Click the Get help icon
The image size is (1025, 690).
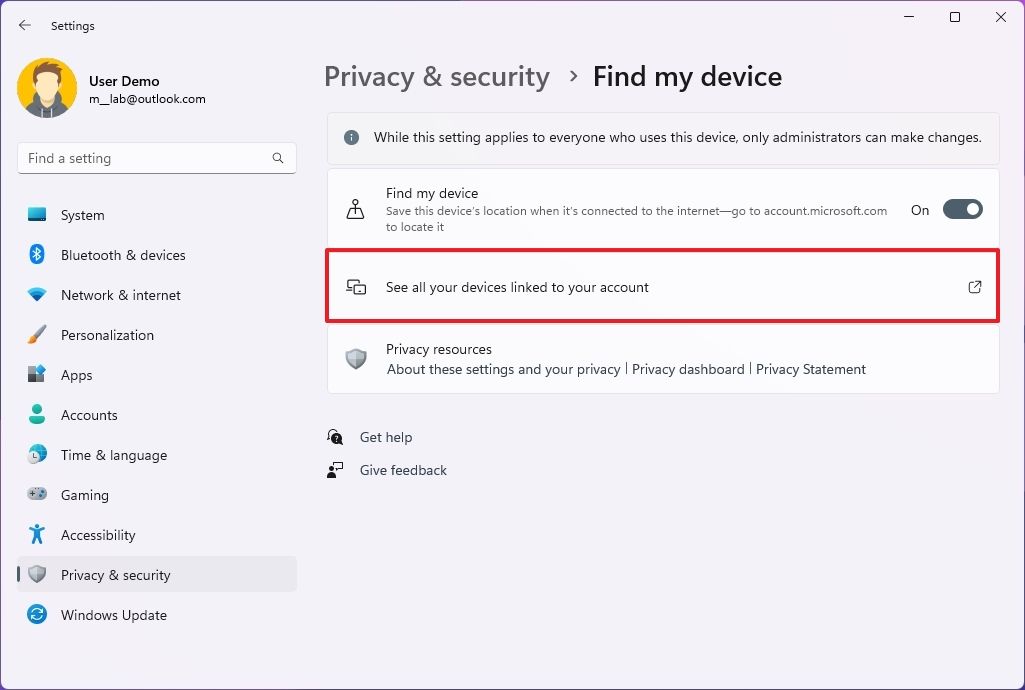(335, 437)
